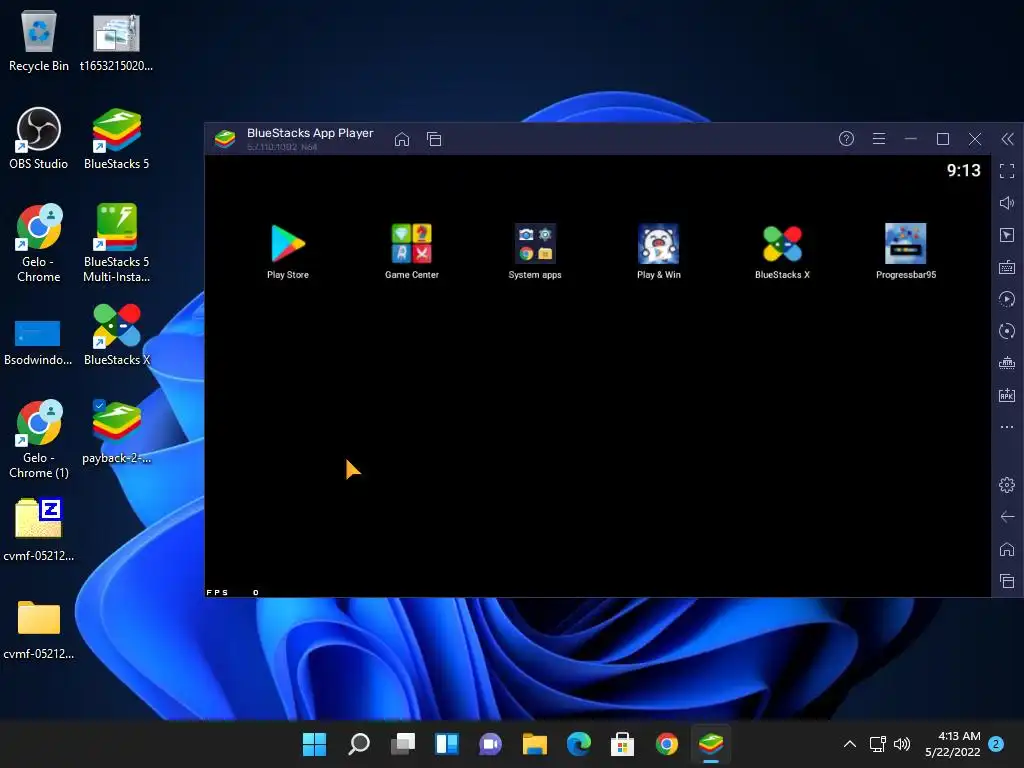Select the cvmf yellow folder on desktop
Screen dimensions: 1024x768
pyautogui.click(x=39, y=628)
